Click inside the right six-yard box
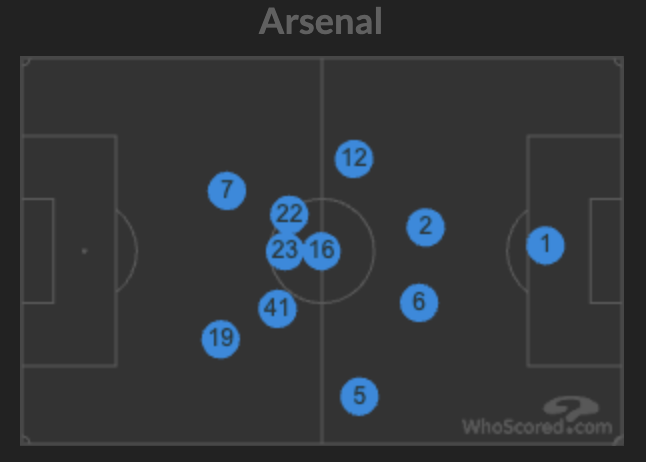 tap(606, 250)
